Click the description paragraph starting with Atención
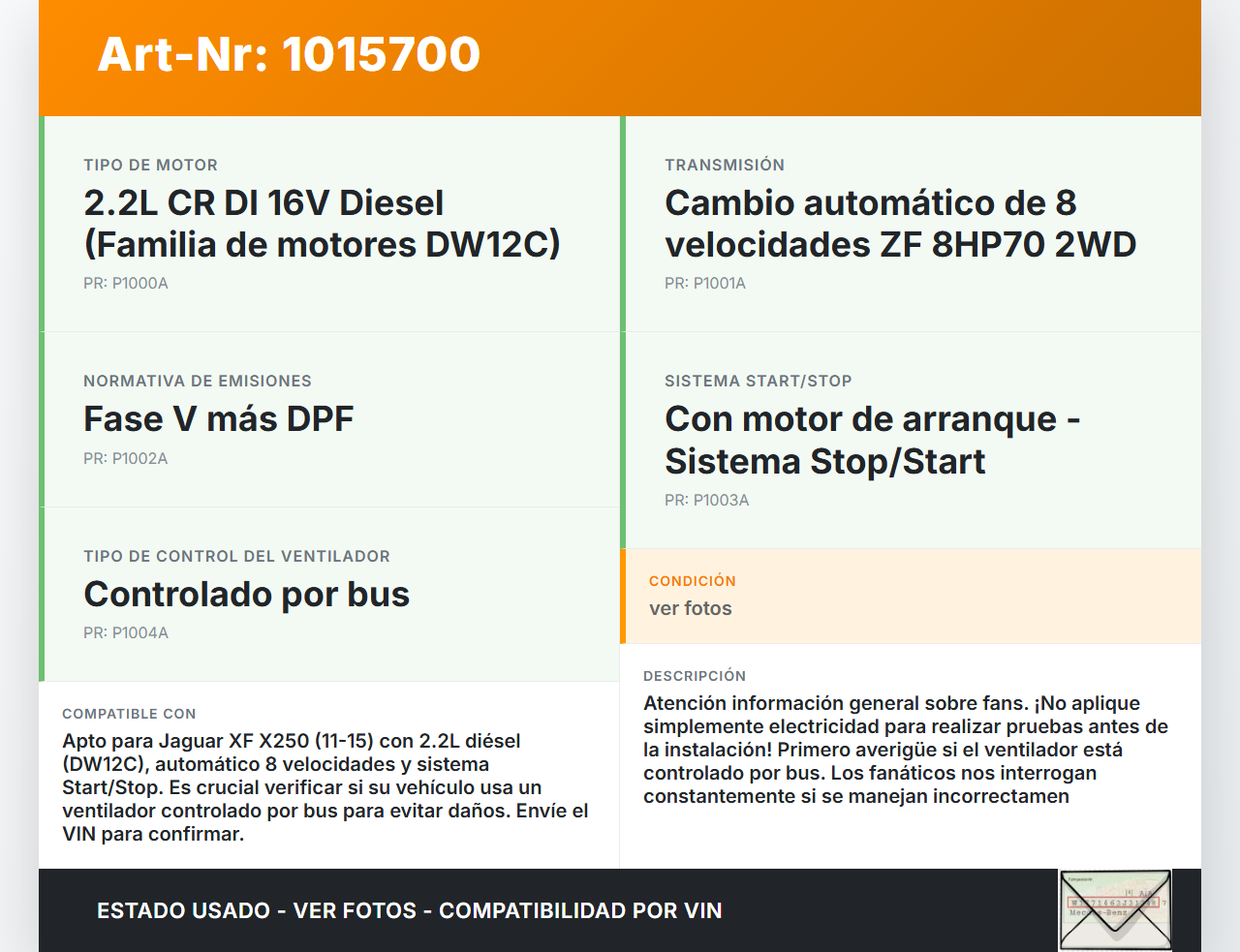The height and width of the screenshot is (952, 1240). [x=906, y=750]
